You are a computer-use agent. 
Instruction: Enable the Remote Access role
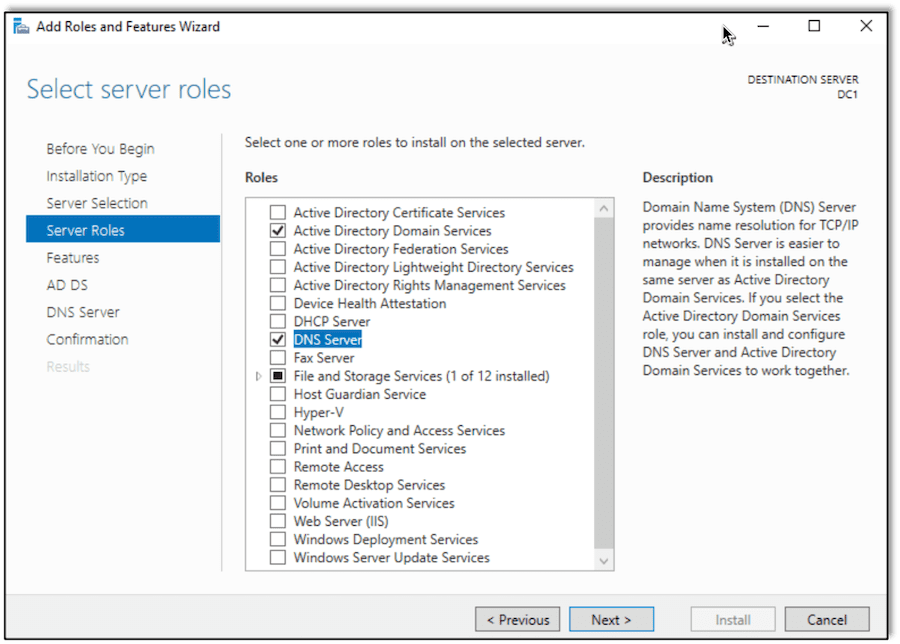click(x=277, y=466)
